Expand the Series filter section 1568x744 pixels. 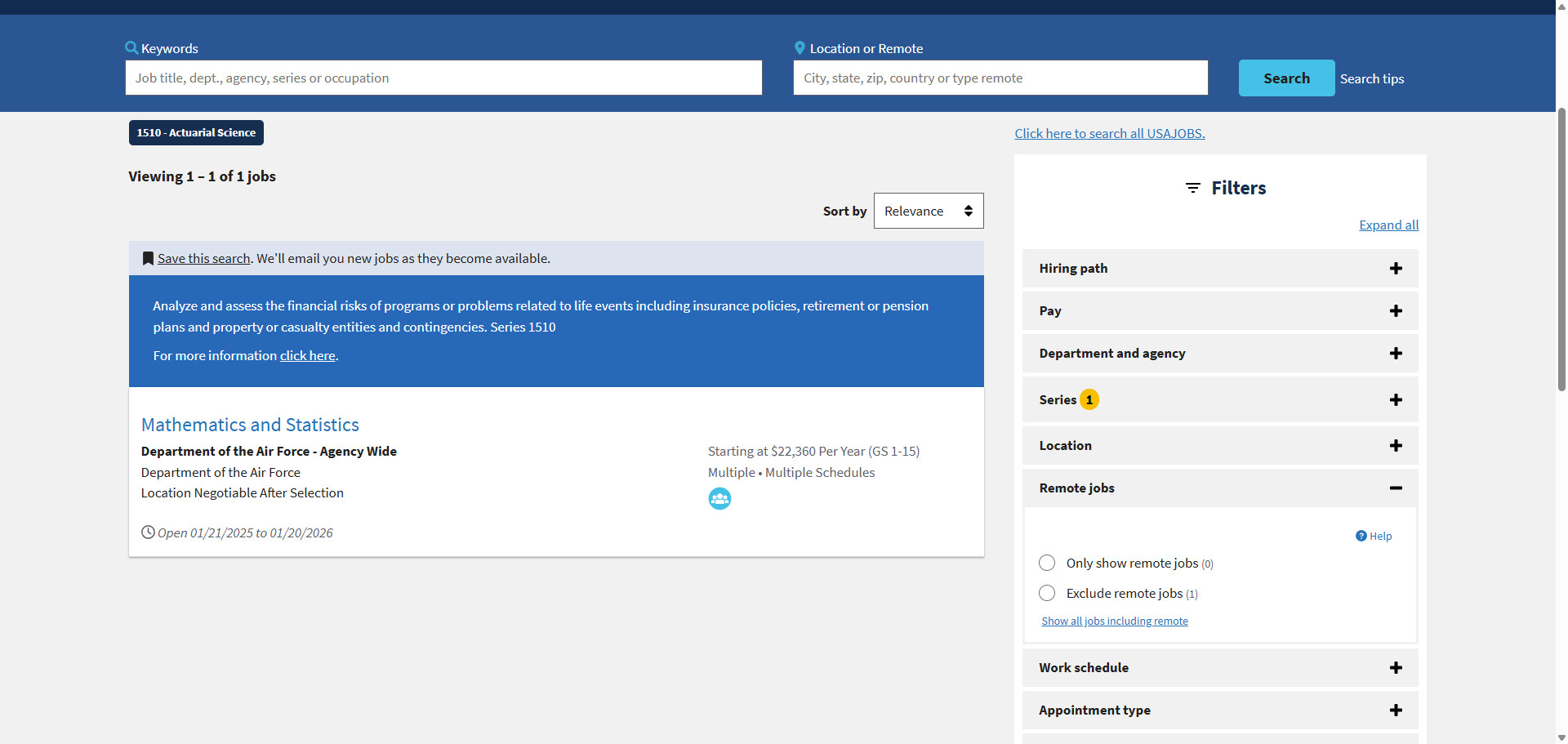(x=1220, y=399)
